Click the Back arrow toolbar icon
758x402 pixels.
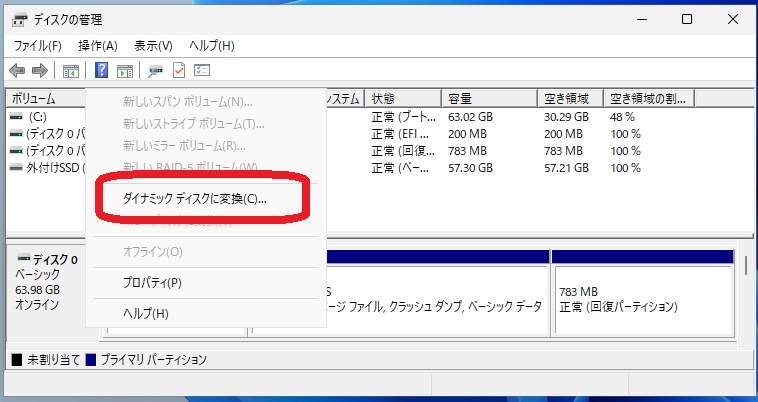17,71
